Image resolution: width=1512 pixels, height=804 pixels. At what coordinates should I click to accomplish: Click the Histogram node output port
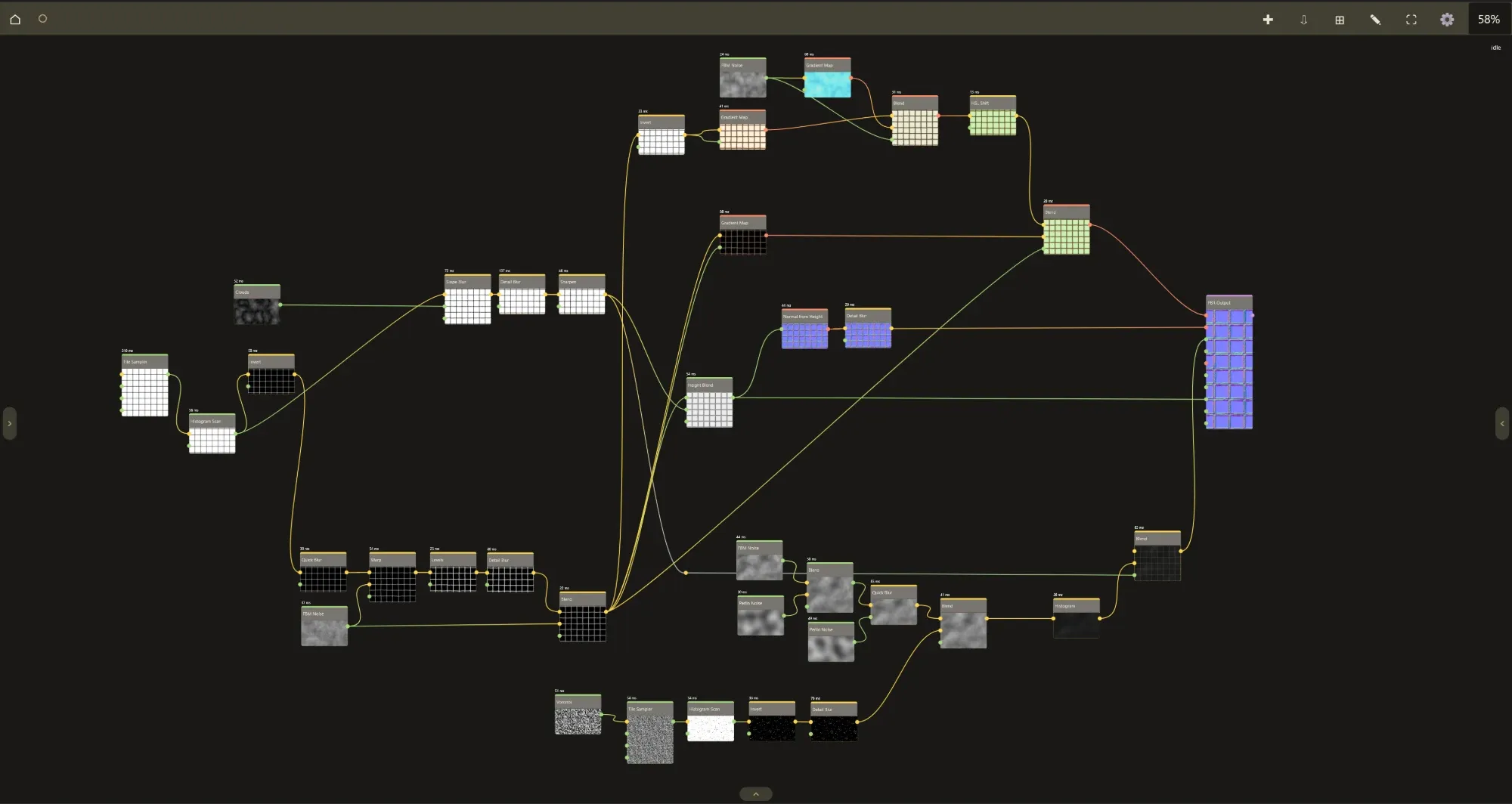1100,618
